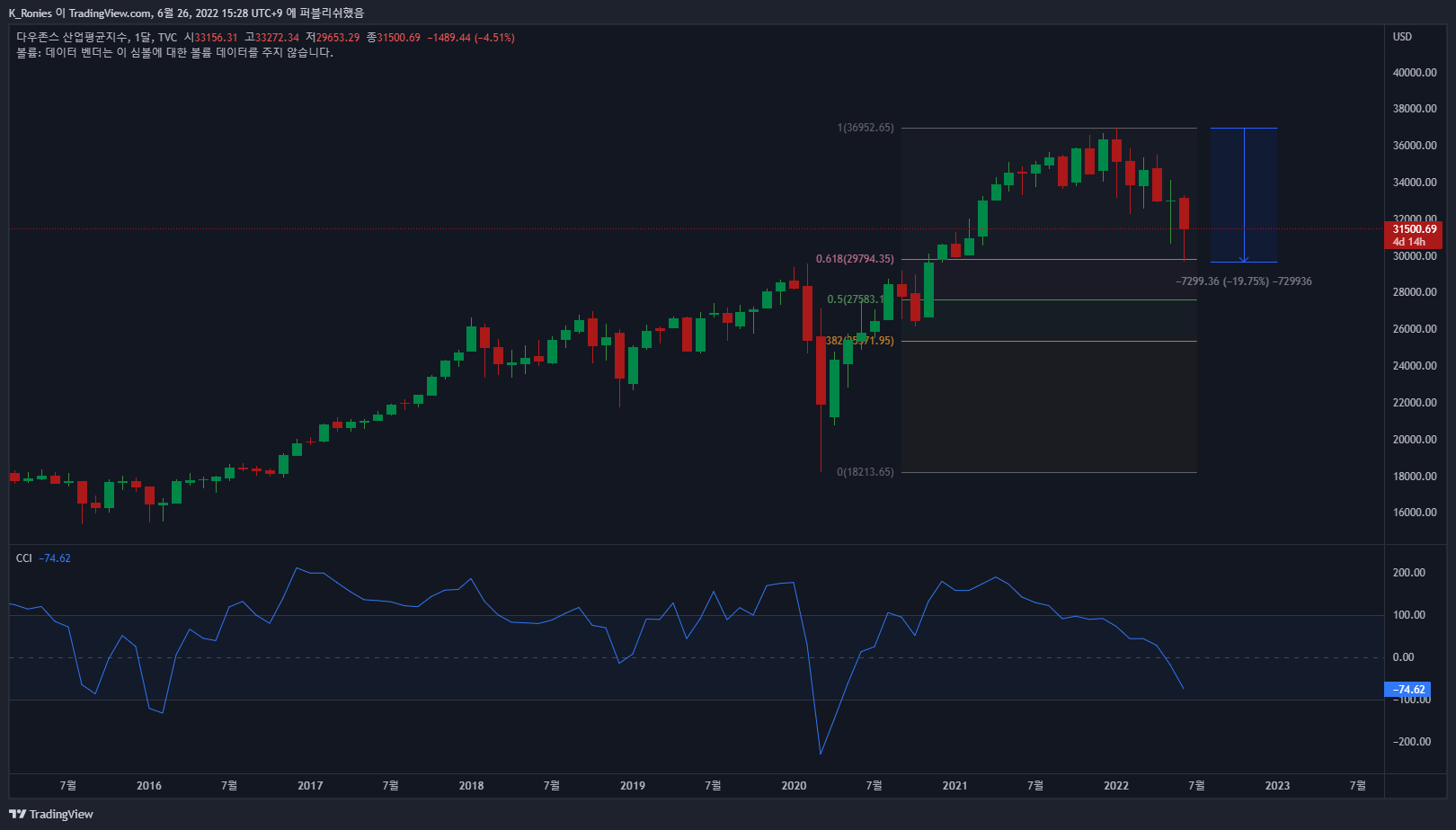The height and width of the screenshot is (830, 1456).
Task: Select the Fibonacci label 0(18213.65)
Action: coord(866,472)
